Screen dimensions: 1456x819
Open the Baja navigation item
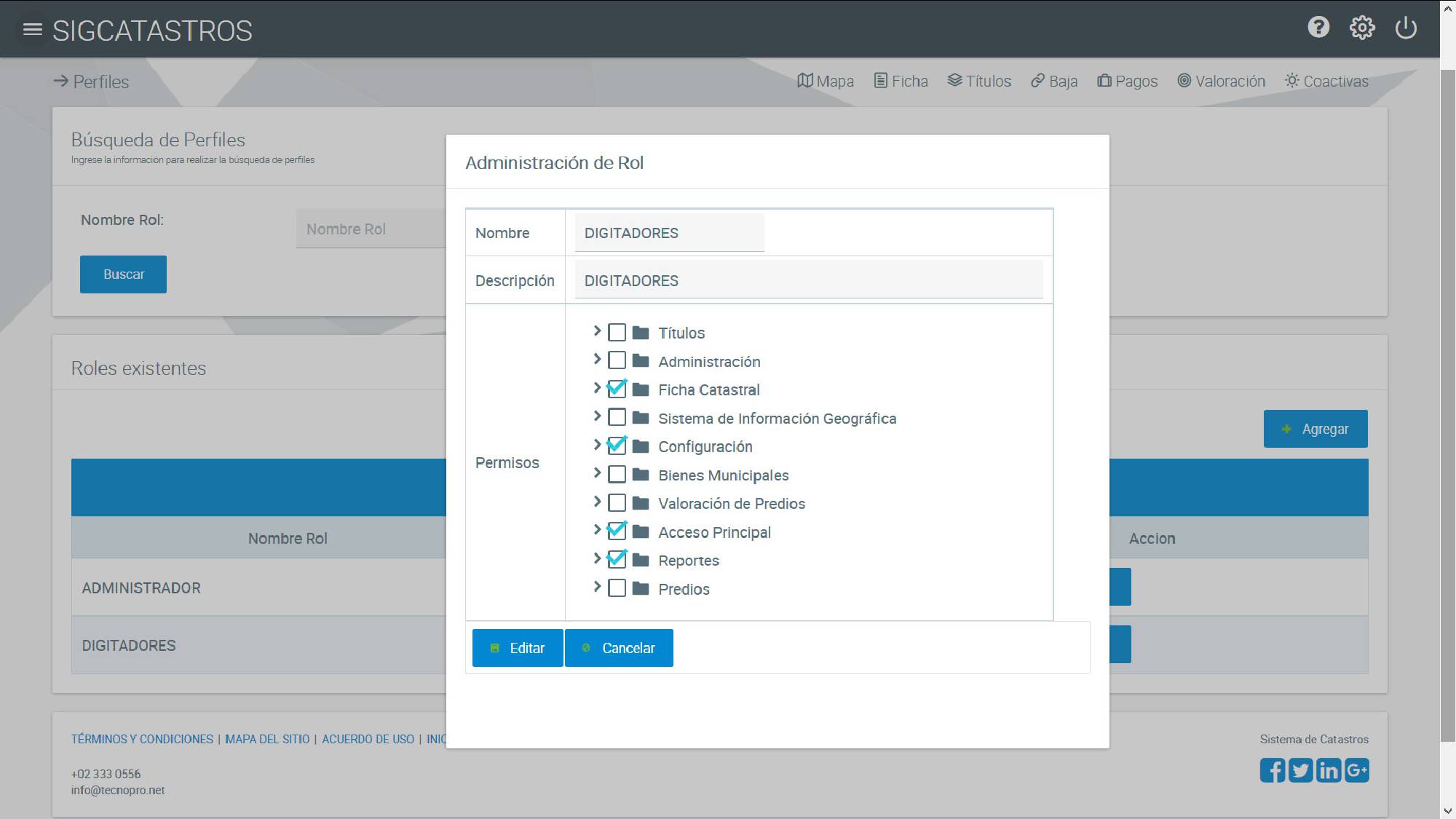coord(1054,81)
